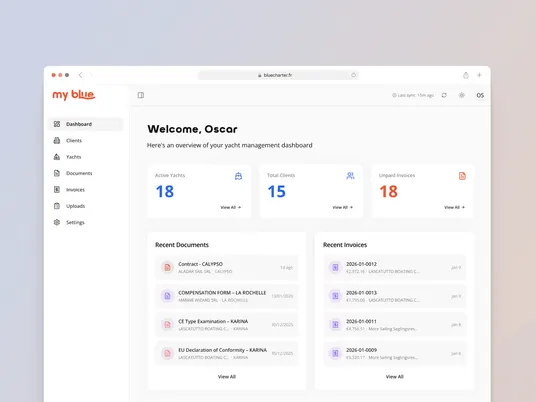Open a new browser tab with plus
Screen dimensions: 536x402
click(479, 75)
